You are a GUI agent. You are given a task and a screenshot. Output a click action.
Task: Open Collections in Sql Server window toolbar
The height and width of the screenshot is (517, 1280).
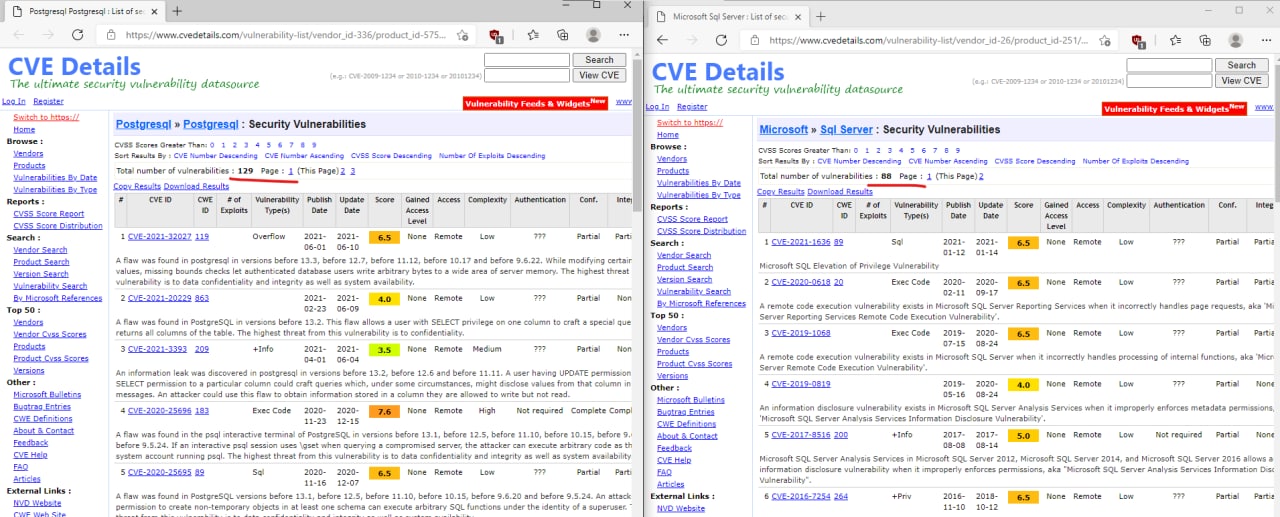(x=1204, y=41)
